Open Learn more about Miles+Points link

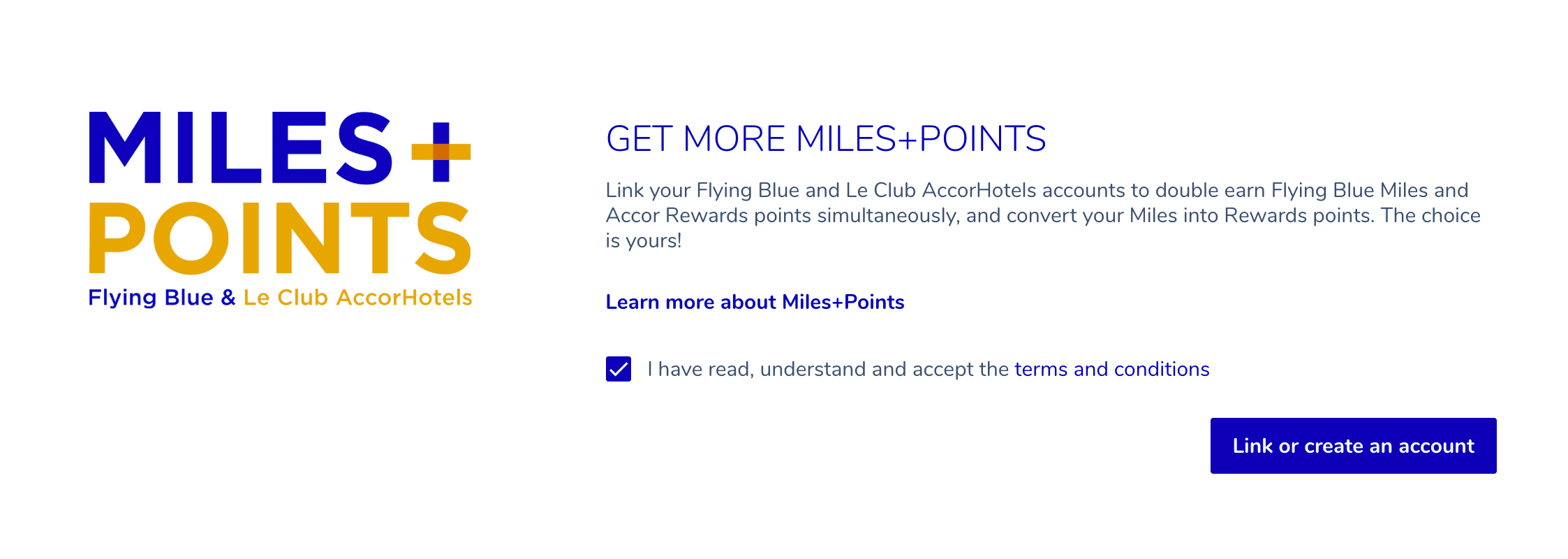[755, 302]
